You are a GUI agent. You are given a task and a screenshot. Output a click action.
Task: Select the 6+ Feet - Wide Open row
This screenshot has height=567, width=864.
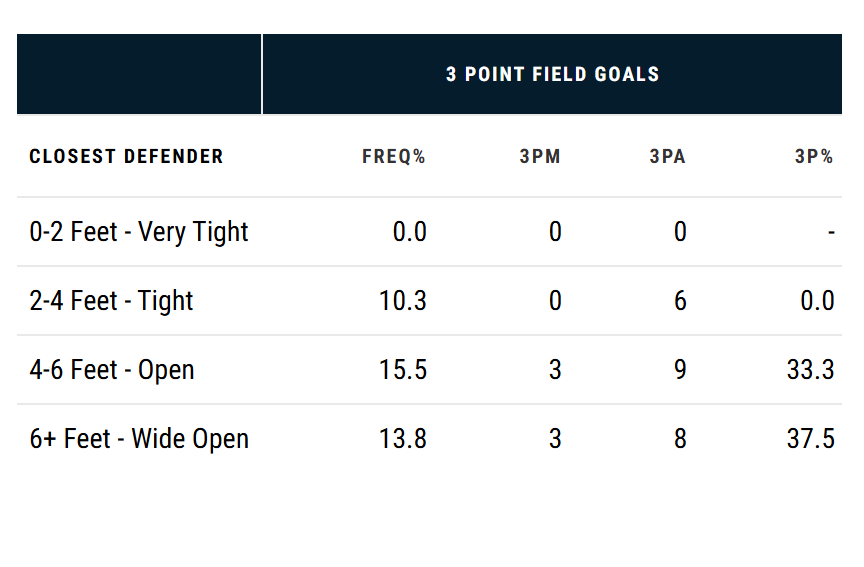click(x=139, y=439)
